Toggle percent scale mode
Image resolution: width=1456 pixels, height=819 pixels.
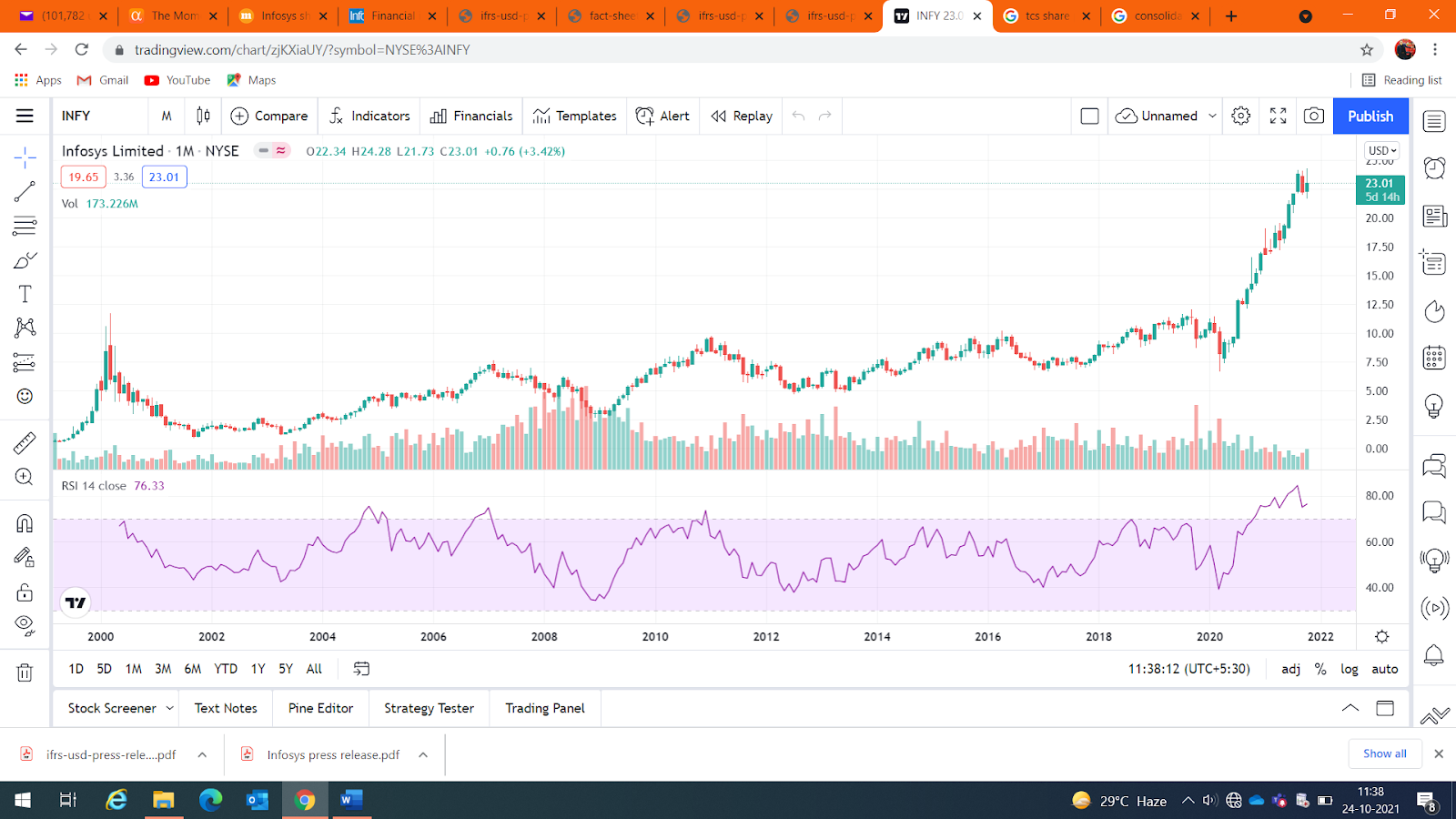1320,669
